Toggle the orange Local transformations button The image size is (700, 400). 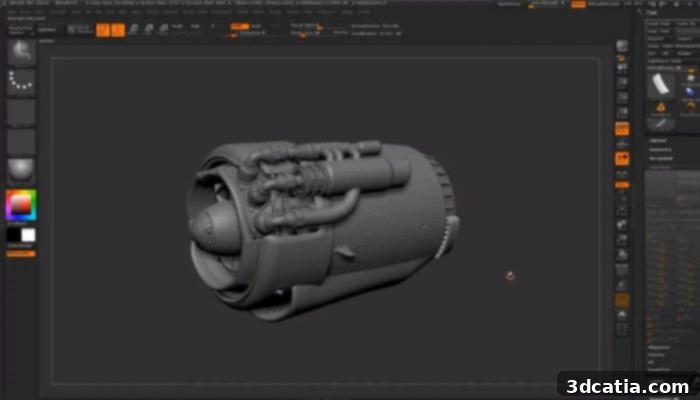pos(622,158)
